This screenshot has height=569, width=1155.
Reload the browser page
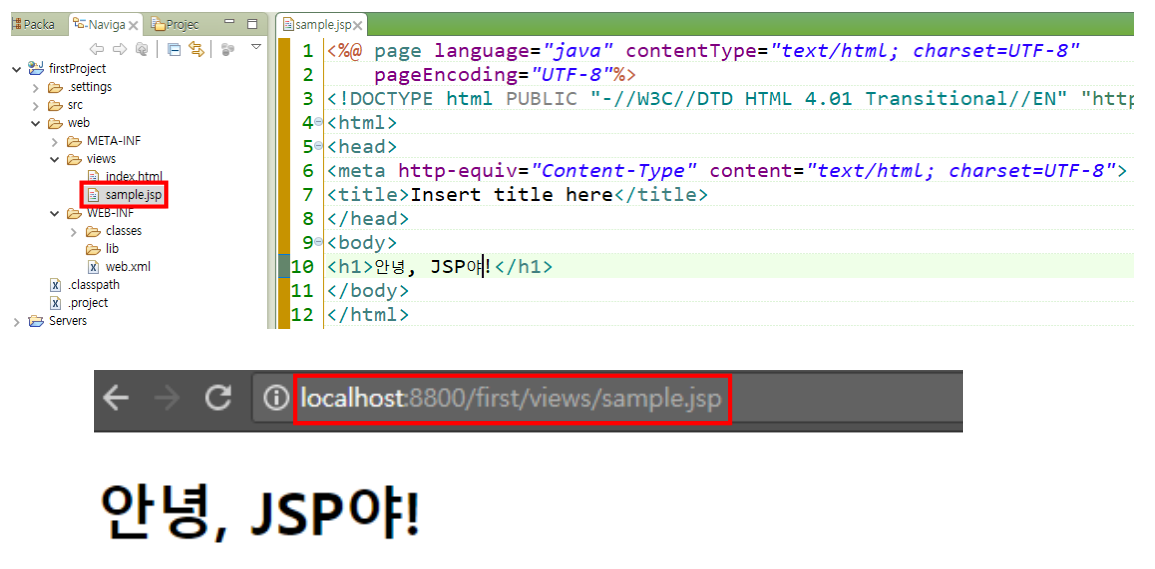(218, 399)
